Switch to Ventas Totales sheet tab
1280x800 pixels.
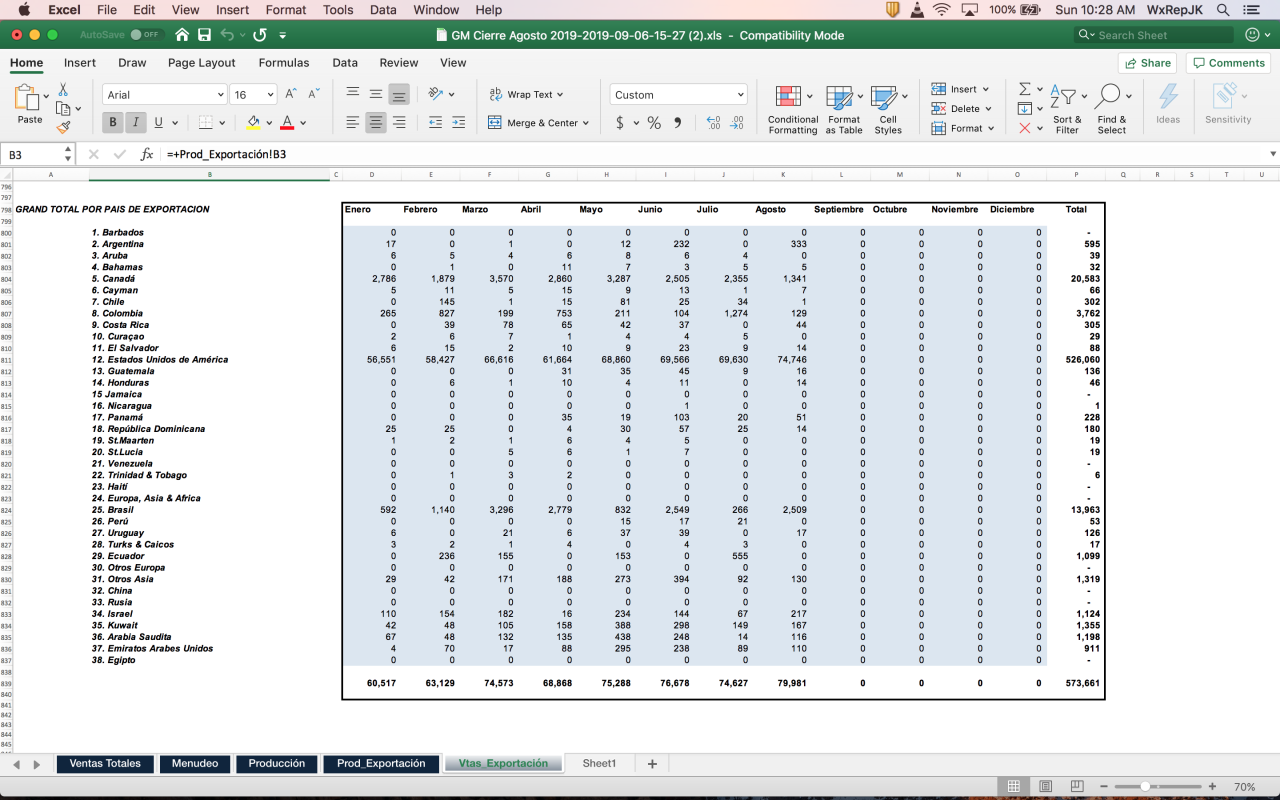click(x=105, y=763)
